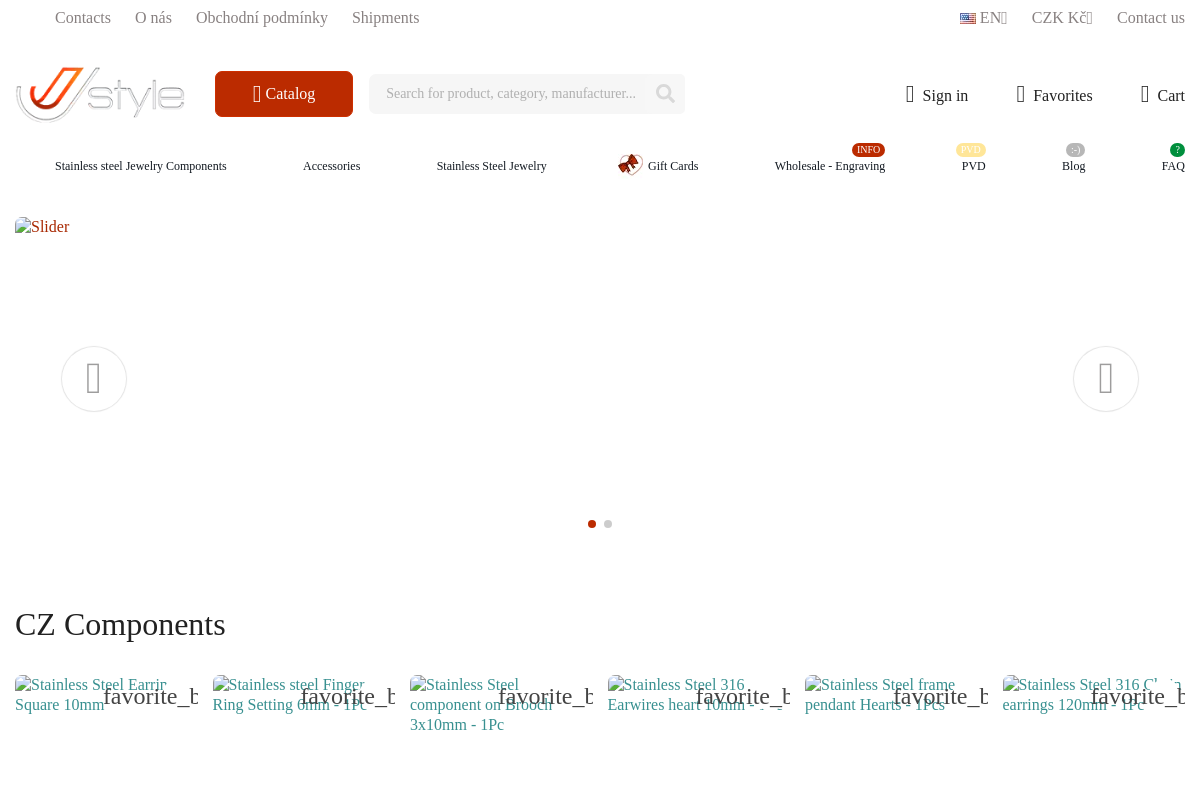Favorite the Finger Ring Setting 6mm
The width and height of the screenshot is (1200, 800).
tap(347, 696)
